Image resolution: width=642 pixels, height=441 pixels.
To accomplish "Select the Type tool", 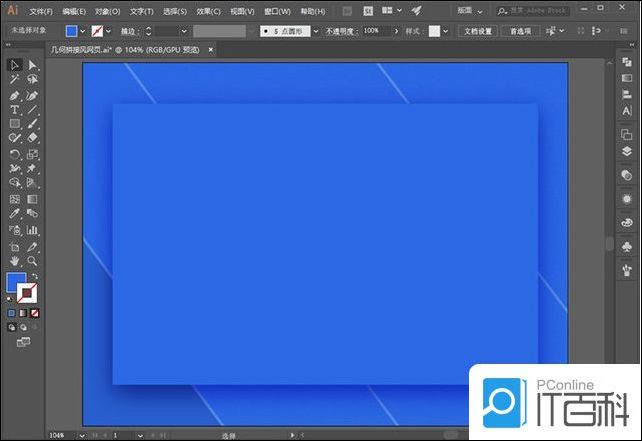I will pyautogui.click(x=15, y=110).
